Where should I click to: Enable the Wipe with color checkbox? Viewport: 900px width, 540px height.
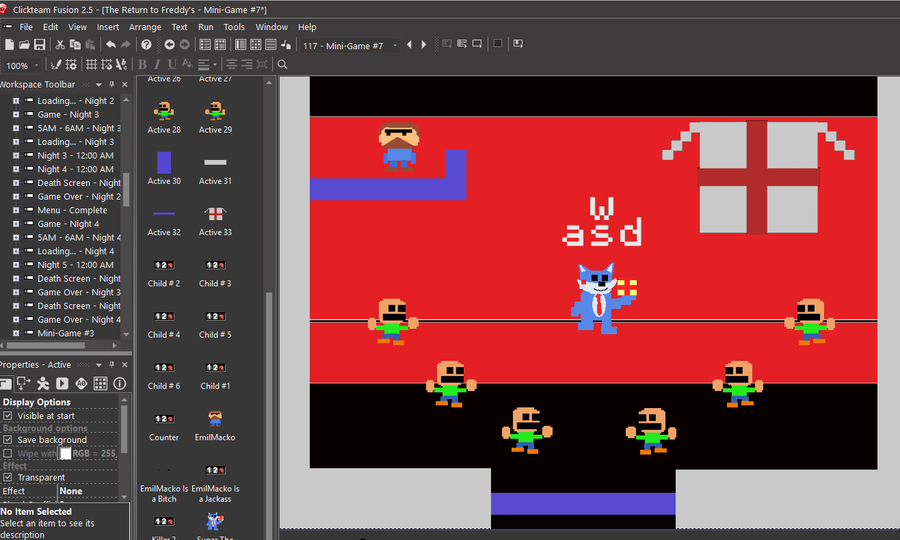(7, 453)
